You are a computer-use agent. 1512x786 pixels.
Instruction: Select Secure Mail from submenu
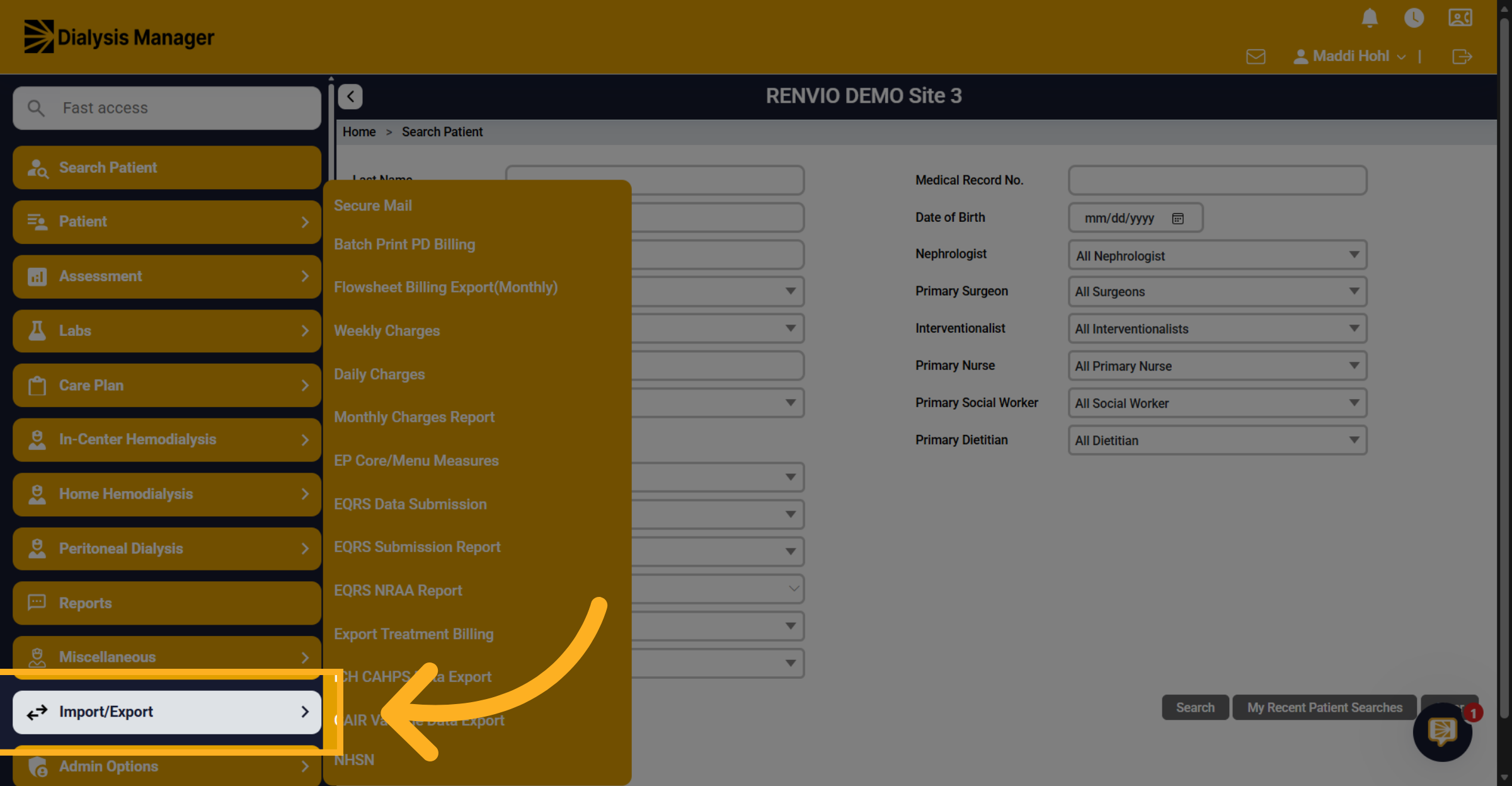click(x=373, y=205)
